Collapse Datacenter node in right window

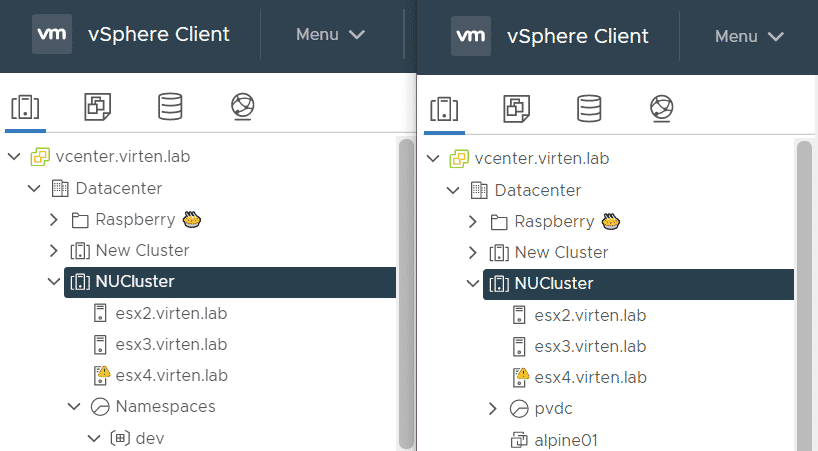[453, 190]
